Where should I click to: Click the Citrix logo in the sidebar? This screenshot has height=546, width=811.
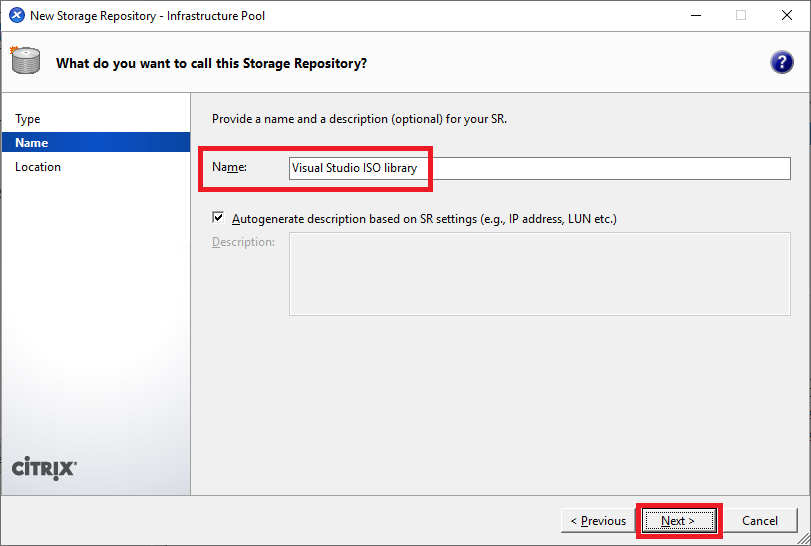click(x=43, y=468)
